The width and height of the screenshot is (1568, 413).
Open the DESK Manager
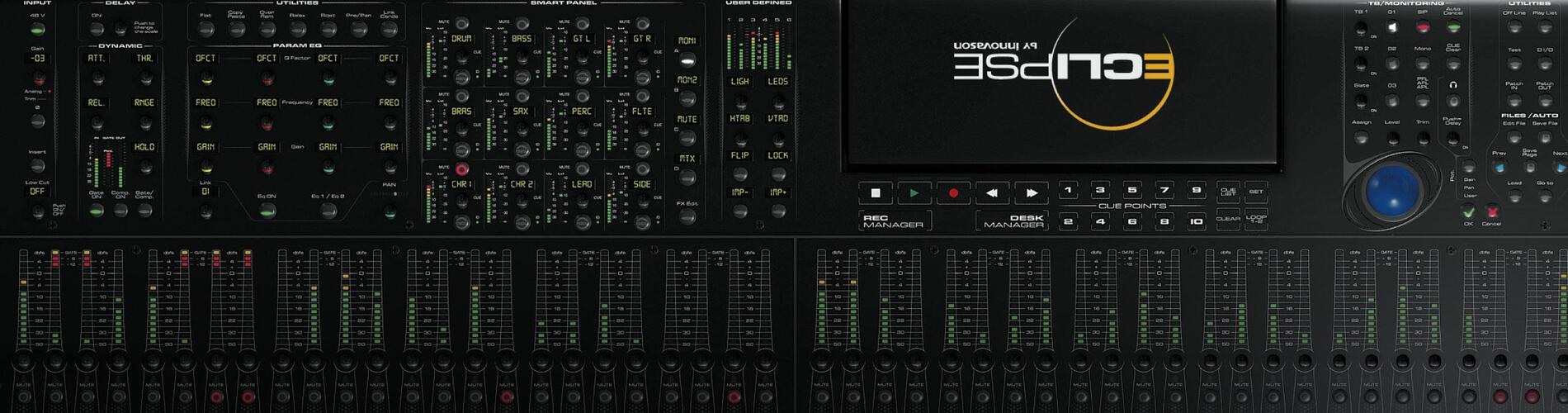[x=1013, y=221]
